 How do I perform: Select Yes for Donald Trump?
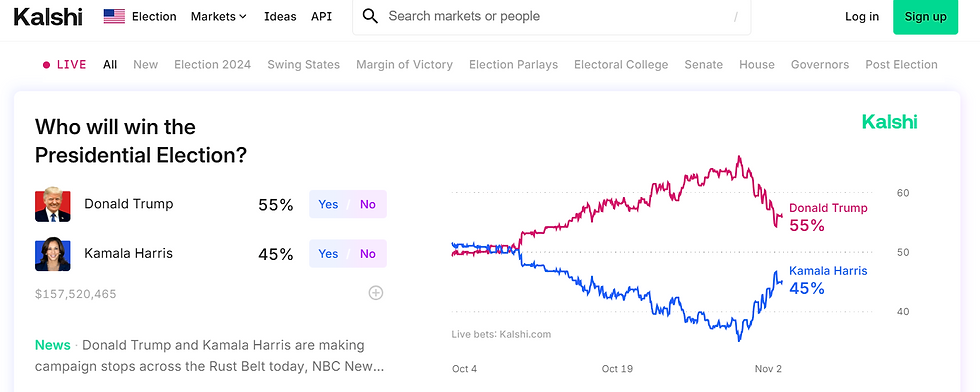pos(328,204)
